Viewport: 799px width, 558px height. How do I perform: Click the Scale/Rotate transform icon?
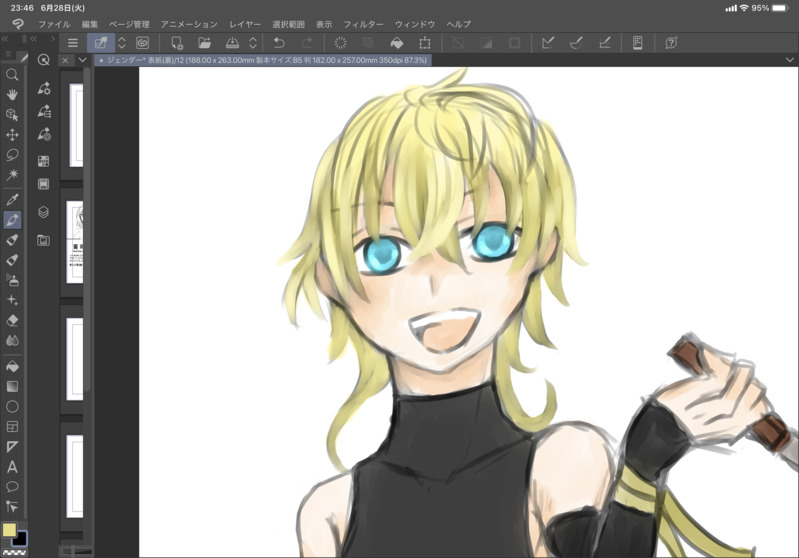click(424, 43)
